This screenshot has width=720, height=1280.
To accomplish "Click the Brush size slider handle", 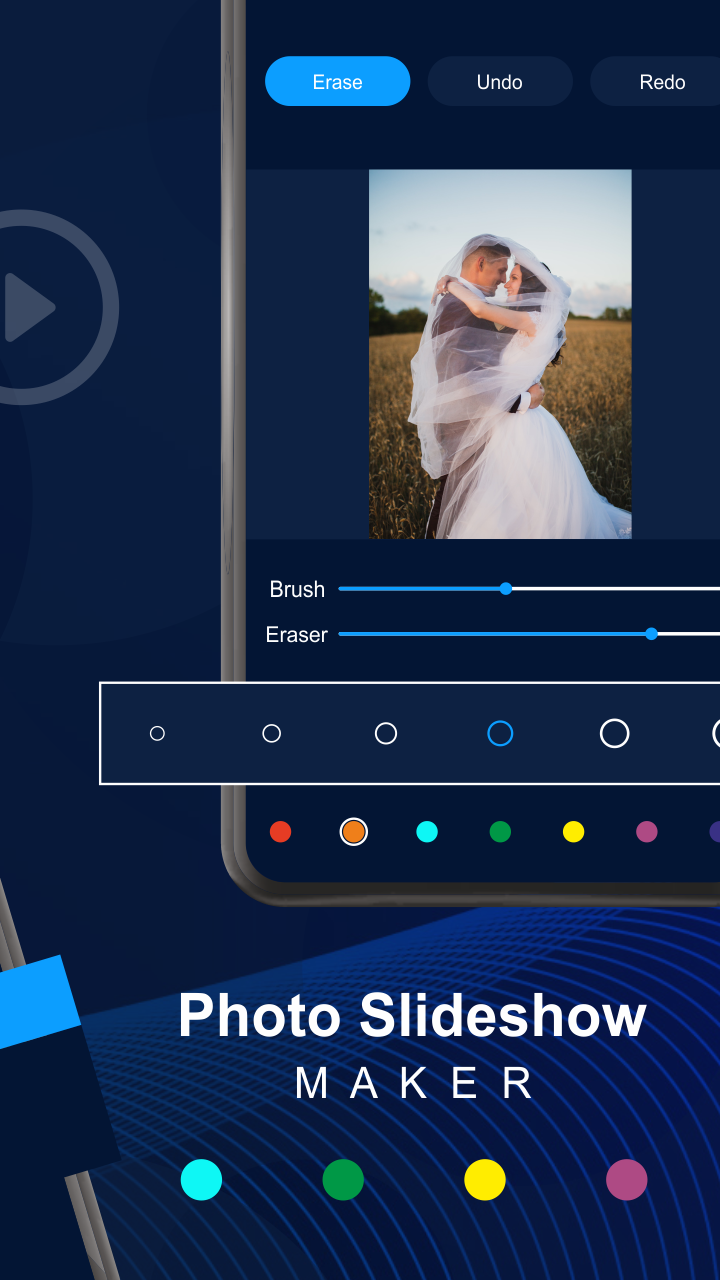I will pos(506,588).
